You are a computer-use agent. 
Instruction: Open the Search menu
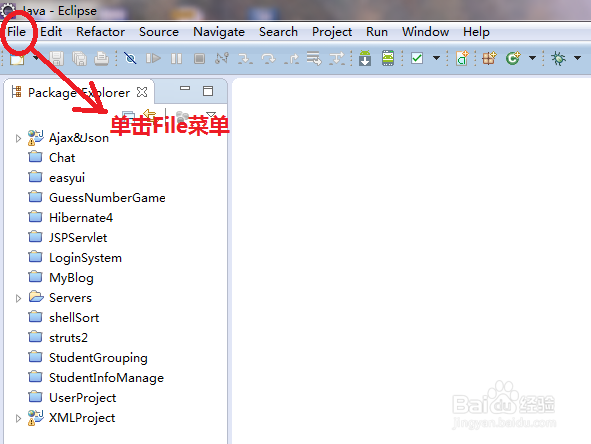pos(278,32)
